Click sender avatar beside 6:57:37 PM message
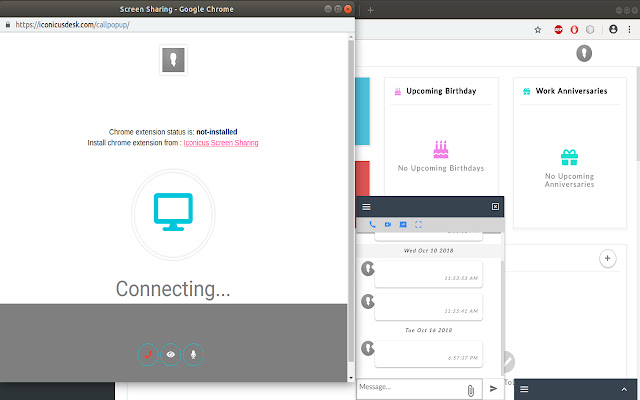The height and width of the screenshot is (400, 640). (368, 348)
